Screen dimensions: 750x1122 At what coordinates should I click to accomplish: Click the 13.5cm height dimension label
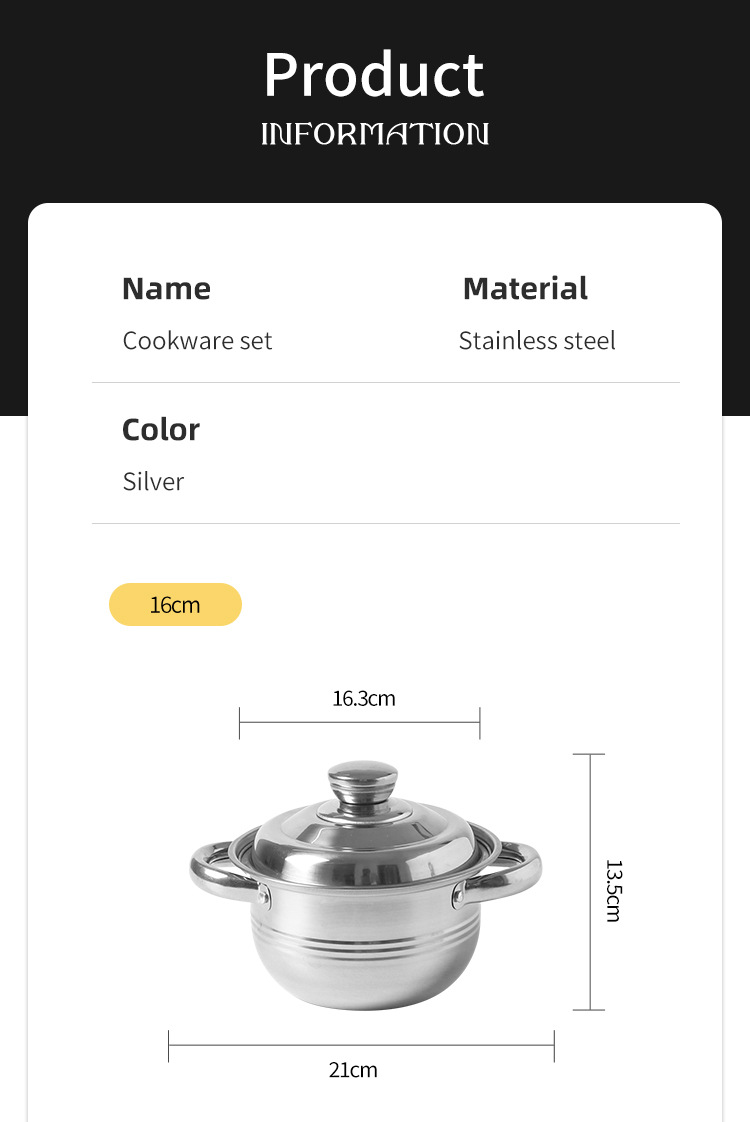[612, 889]
